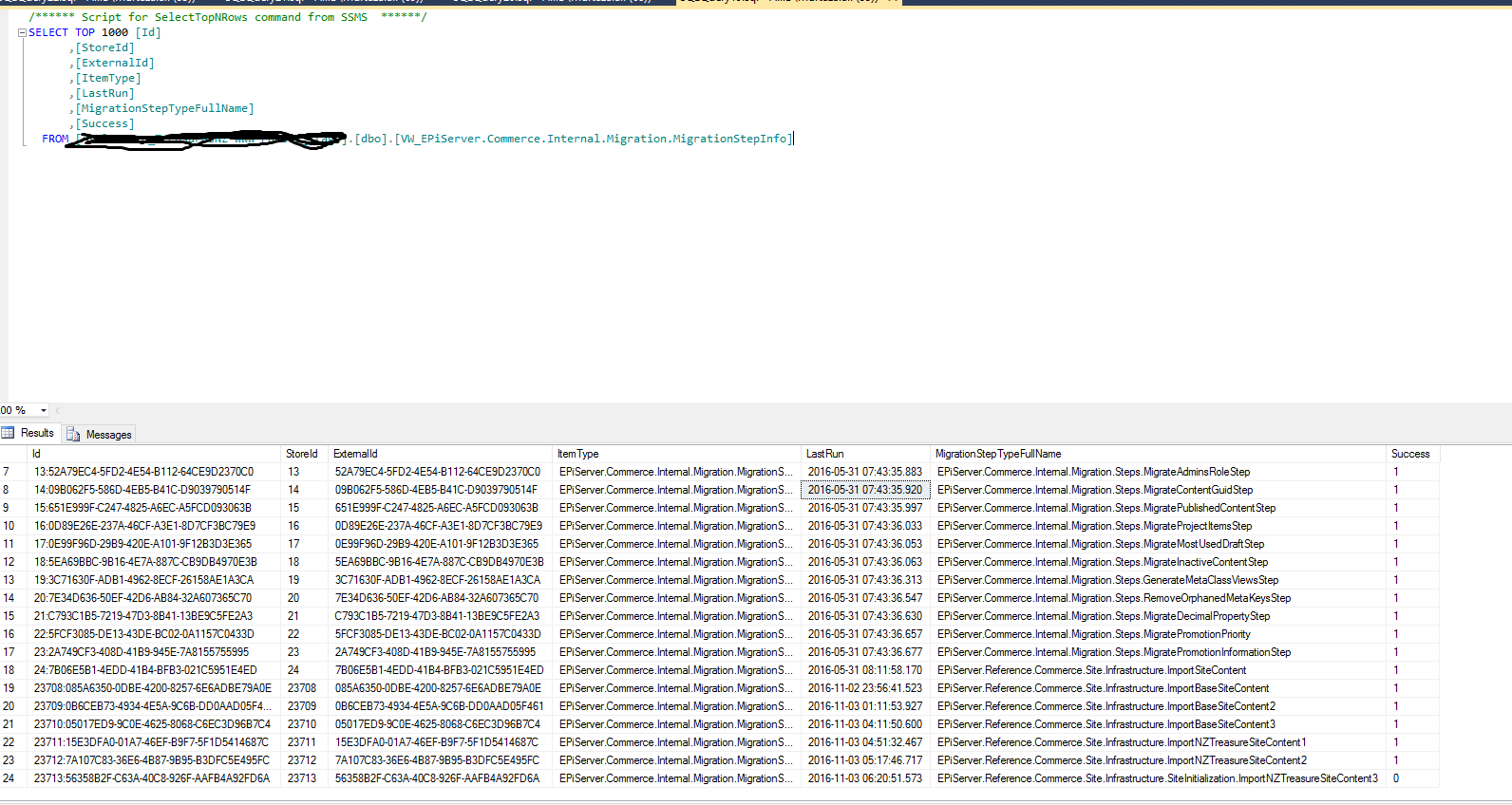This screenshot has width=1512, height=805.
Task: Click the Id column header
Action: click(154, 454)
